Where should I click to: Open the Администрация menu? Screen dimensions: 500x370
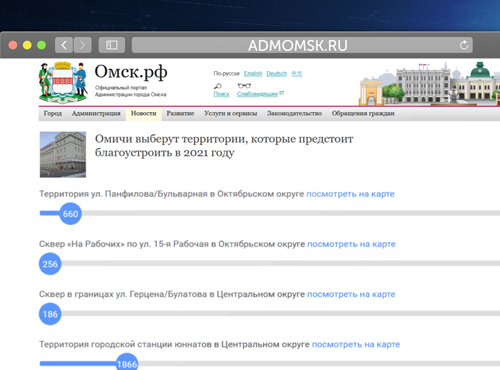tap(96, 114)
